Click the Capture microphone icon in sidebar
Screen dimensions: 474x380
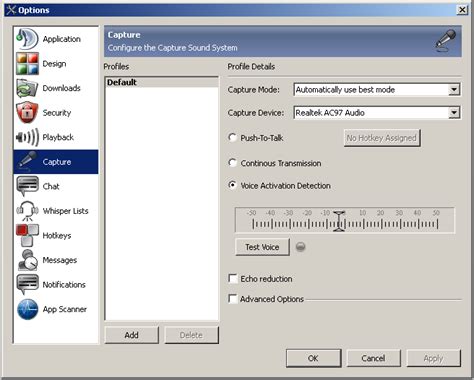tap(27, 161)
